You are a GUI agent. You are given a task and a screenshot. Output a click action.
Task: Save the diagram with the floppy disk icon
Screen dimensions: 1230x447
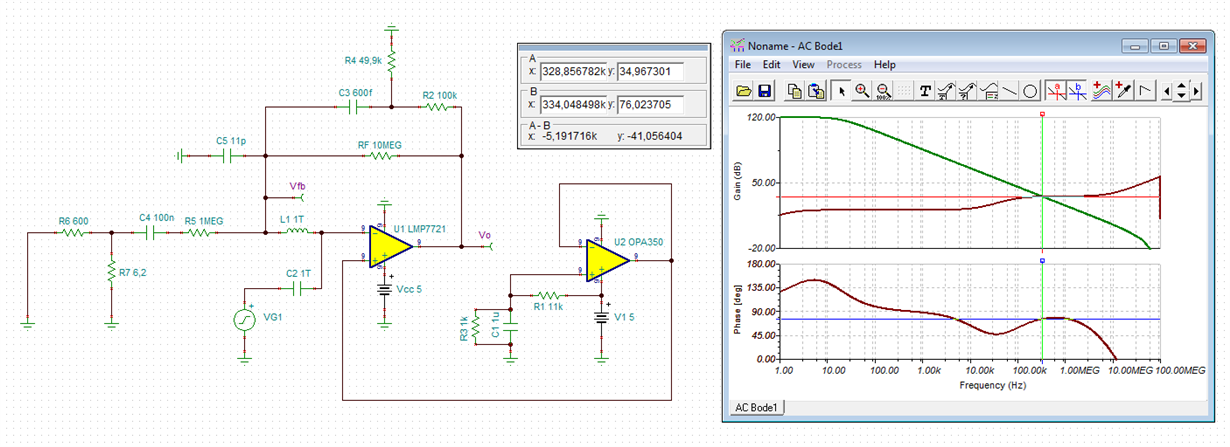(764, 91)
